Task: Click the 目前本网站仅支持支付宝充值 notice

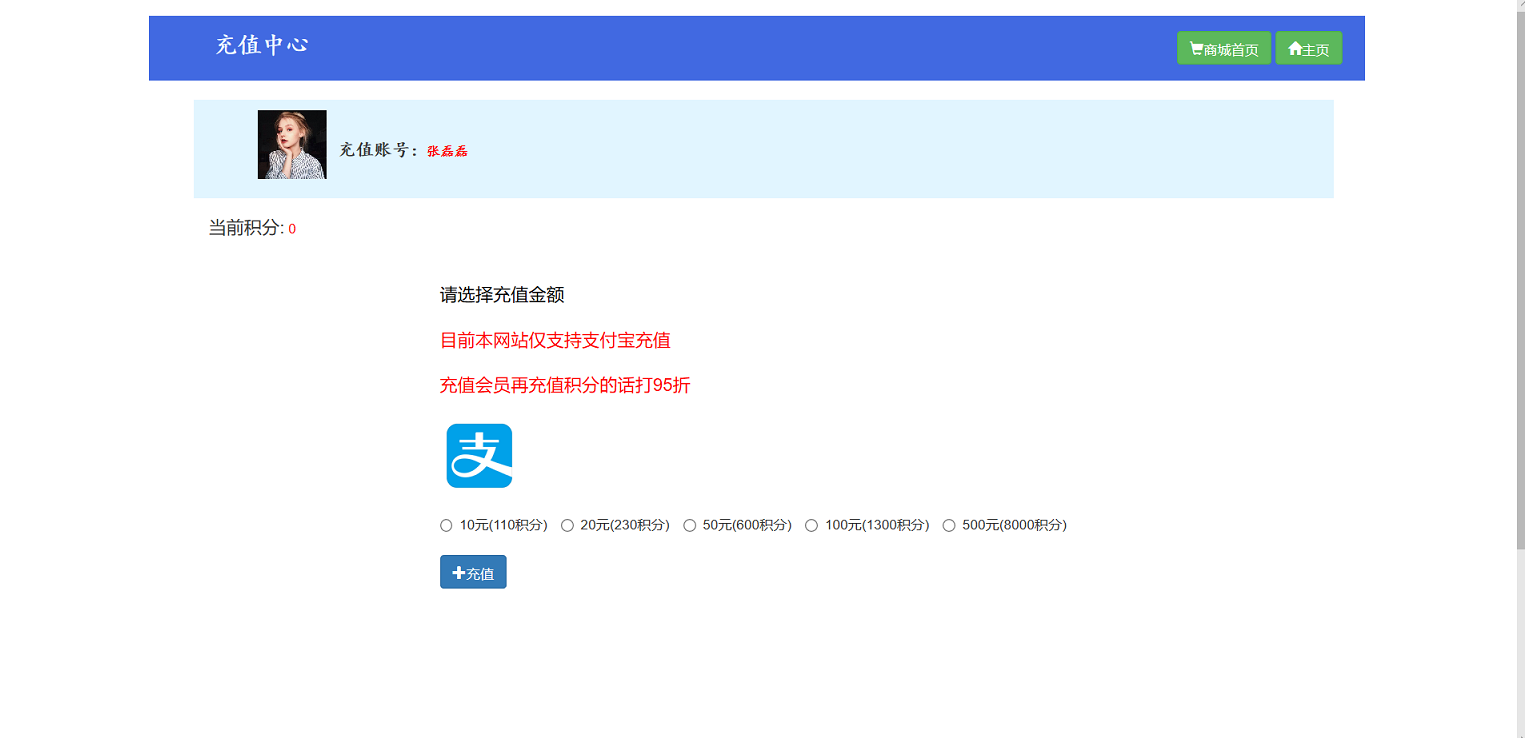Action: pyautogui.click(x=555, y=340)
